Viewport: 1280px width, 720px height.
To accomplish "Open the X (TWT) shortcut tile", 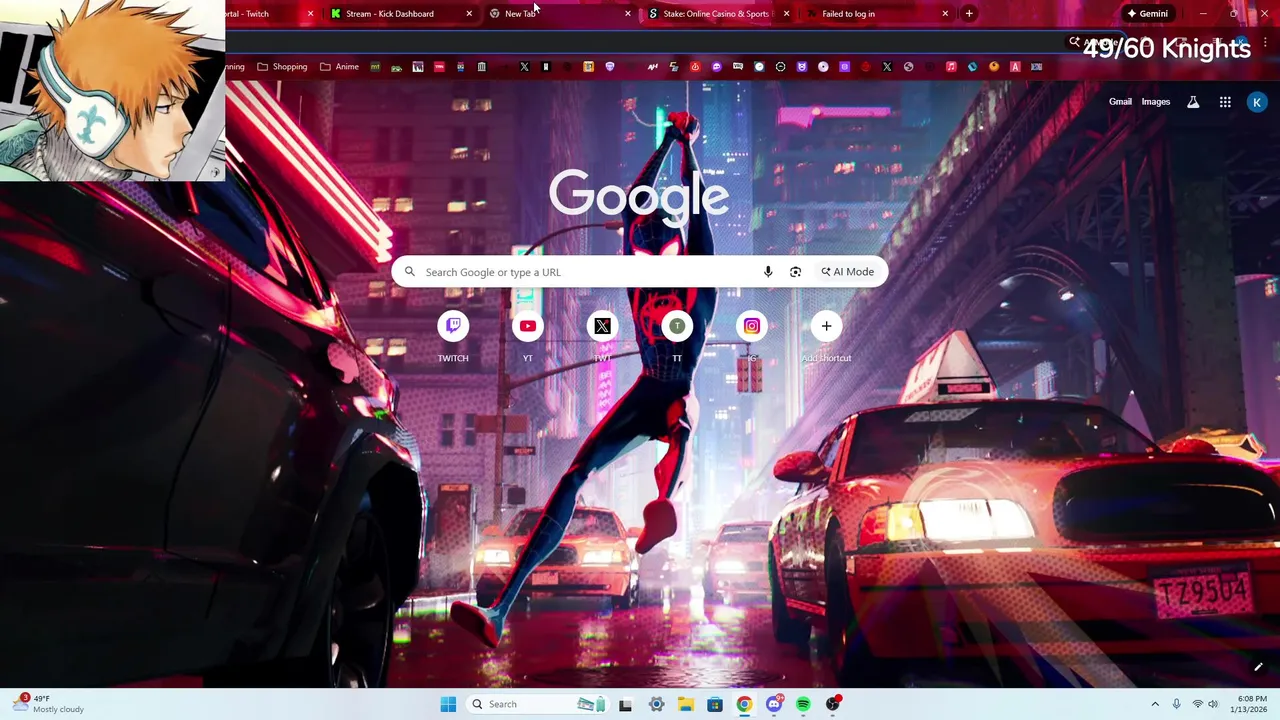I will tap(602, 337).
